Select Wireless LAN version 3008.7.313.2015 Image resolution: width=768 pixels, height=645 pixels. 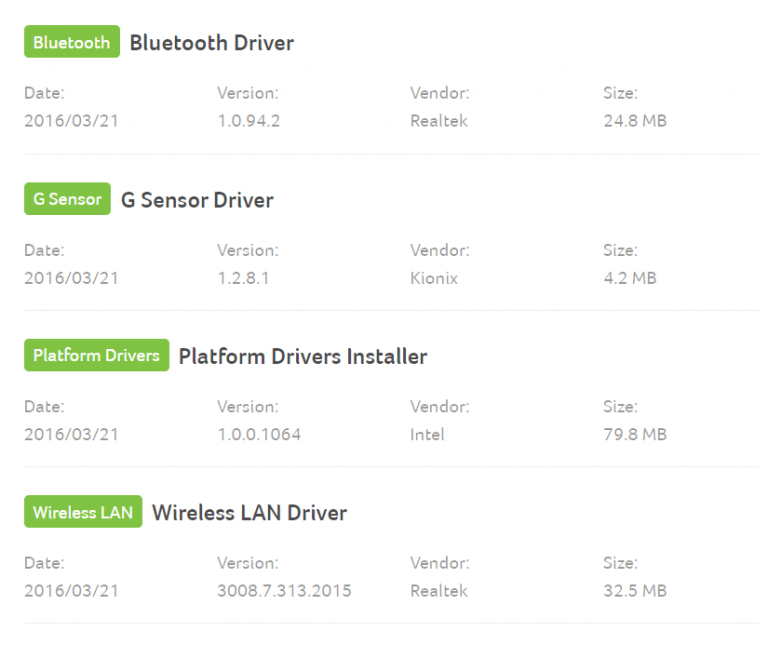coord(285,590)
